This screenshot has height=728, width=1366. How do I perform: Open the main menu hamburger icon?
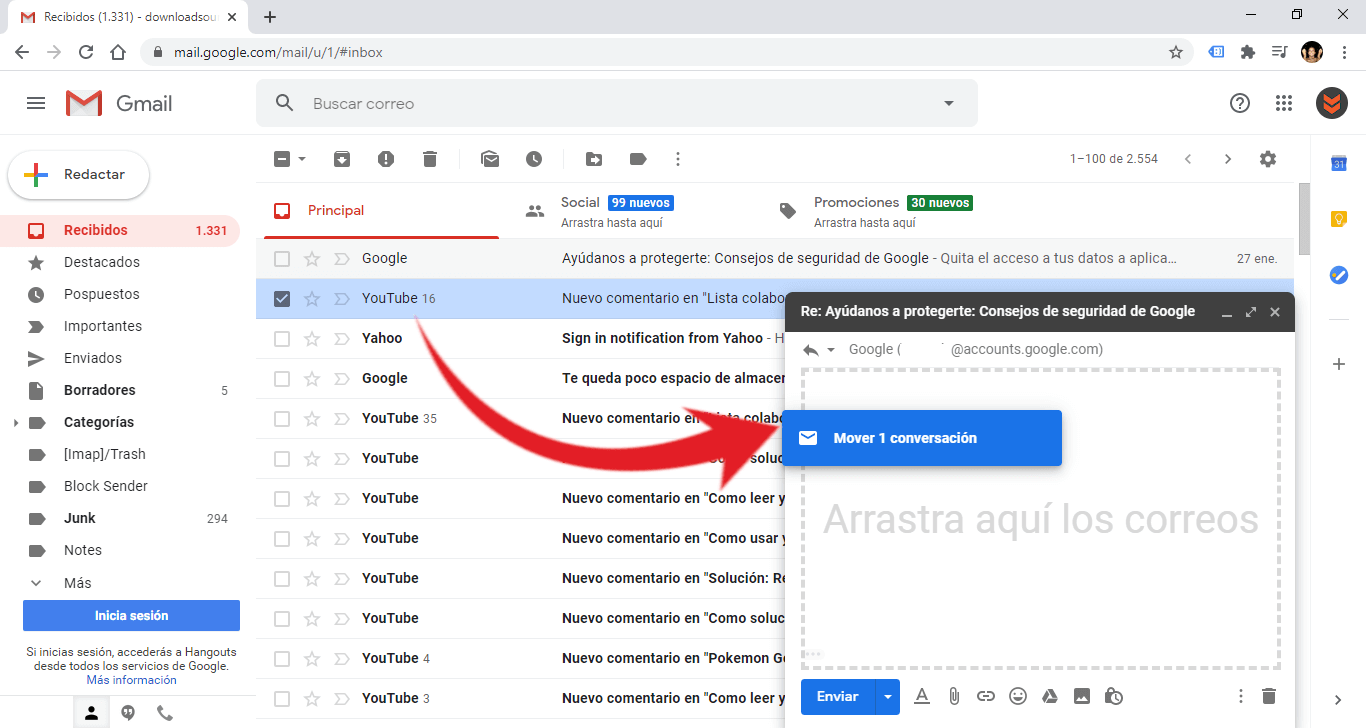(x=36, y=103)
